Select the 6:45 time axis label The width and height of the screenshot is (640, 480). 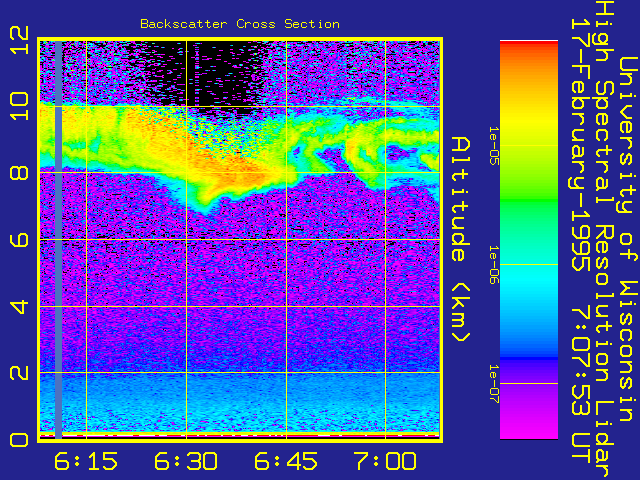(286, 462)
